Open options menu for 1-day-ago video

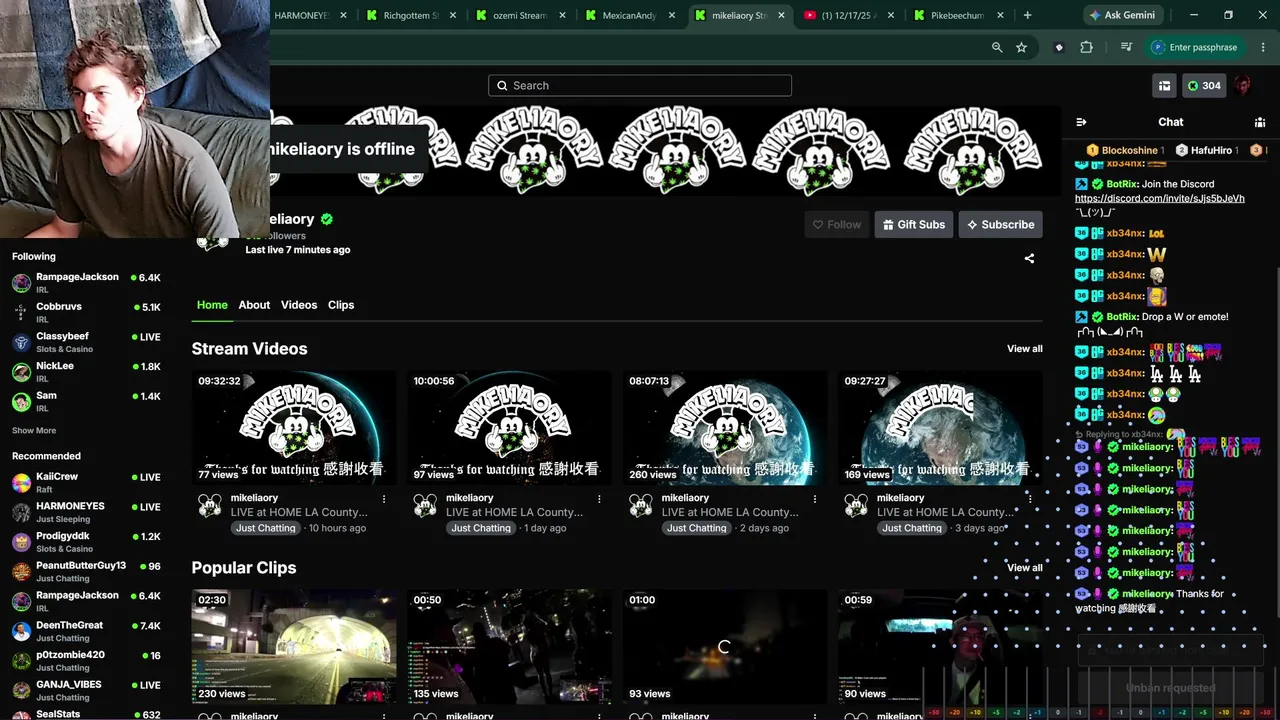599,498
